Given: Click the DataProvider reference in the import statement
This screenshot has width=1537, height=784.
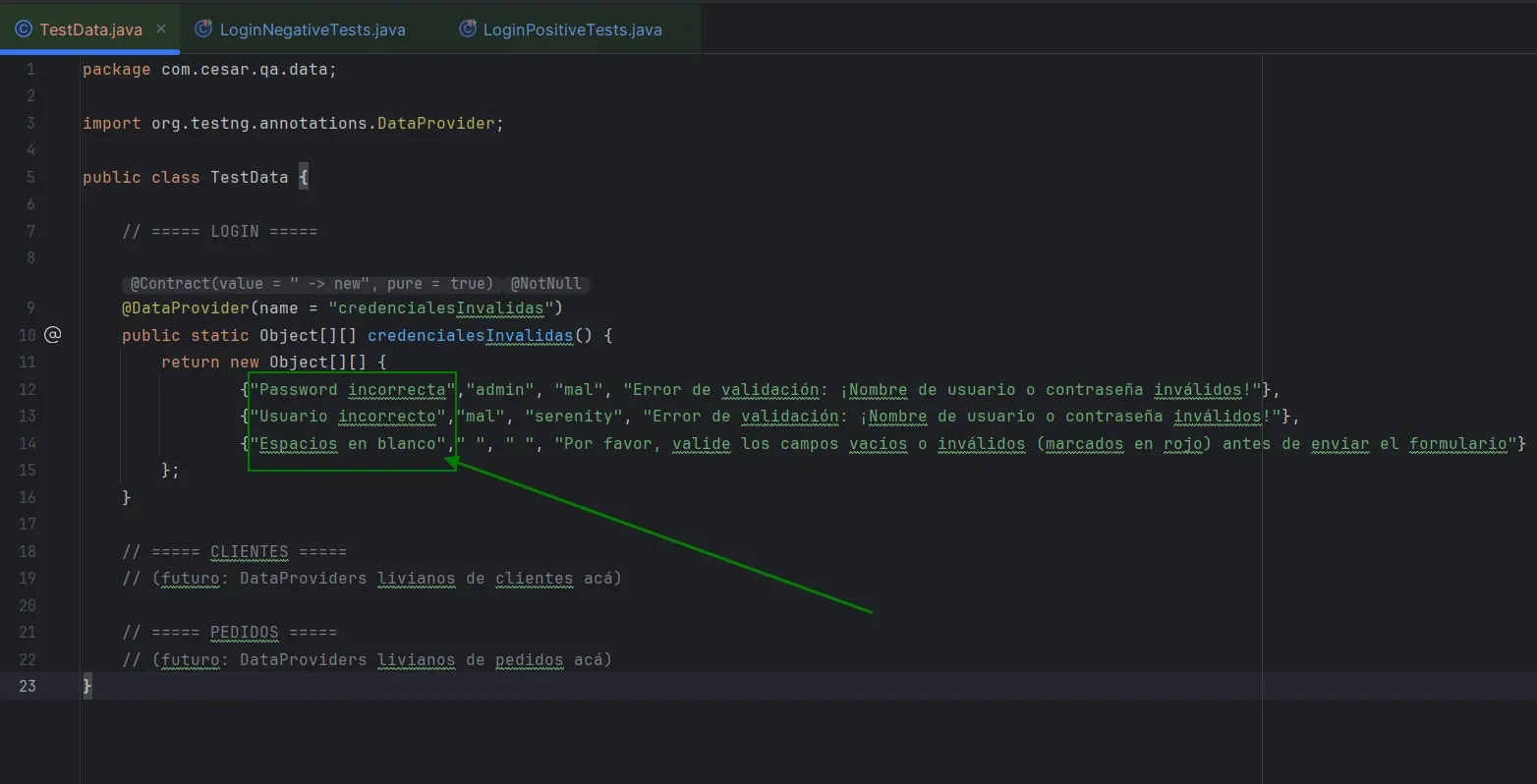Looking at the screenshot, I should (x=436, y=123).
